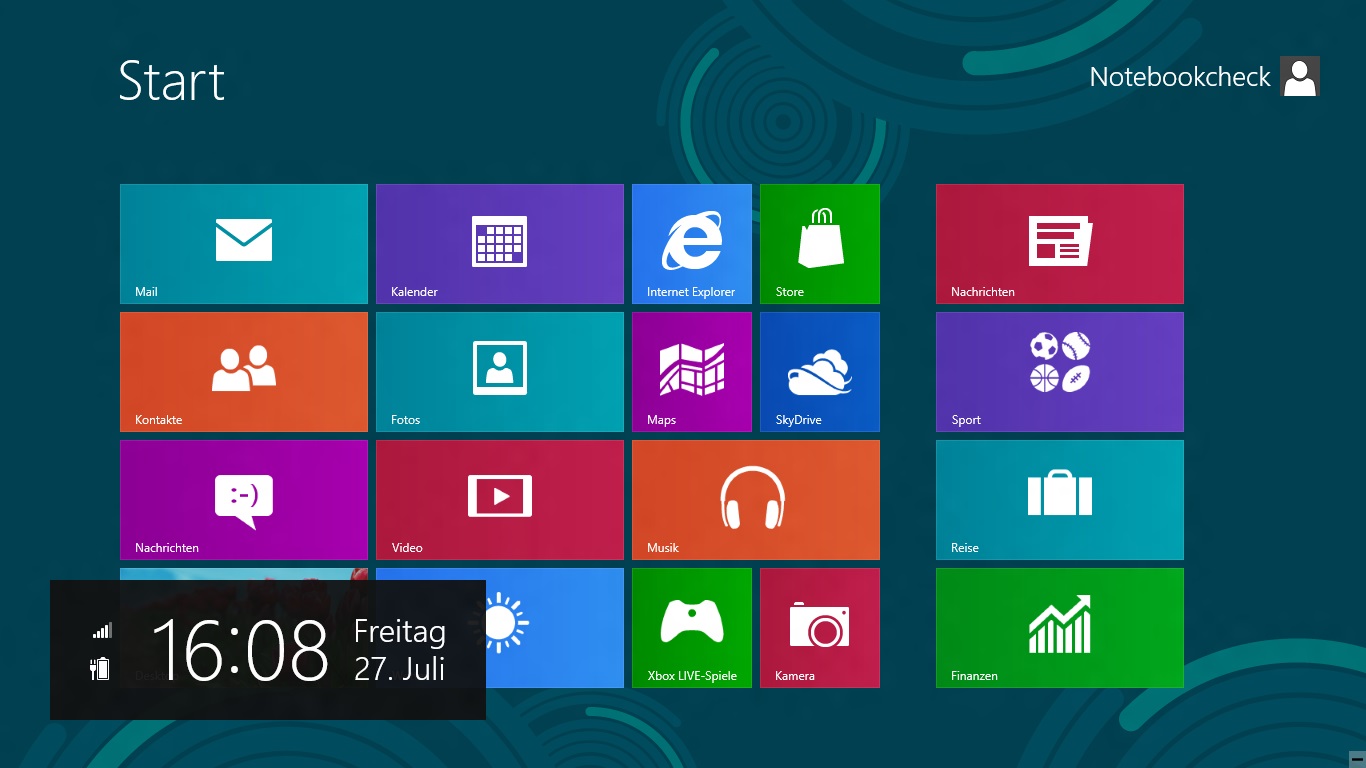The width and height of the screenshot is (1366, 768).
Task: Click the Notebookcheck user avatar picture
Action: click(1300, 76)
